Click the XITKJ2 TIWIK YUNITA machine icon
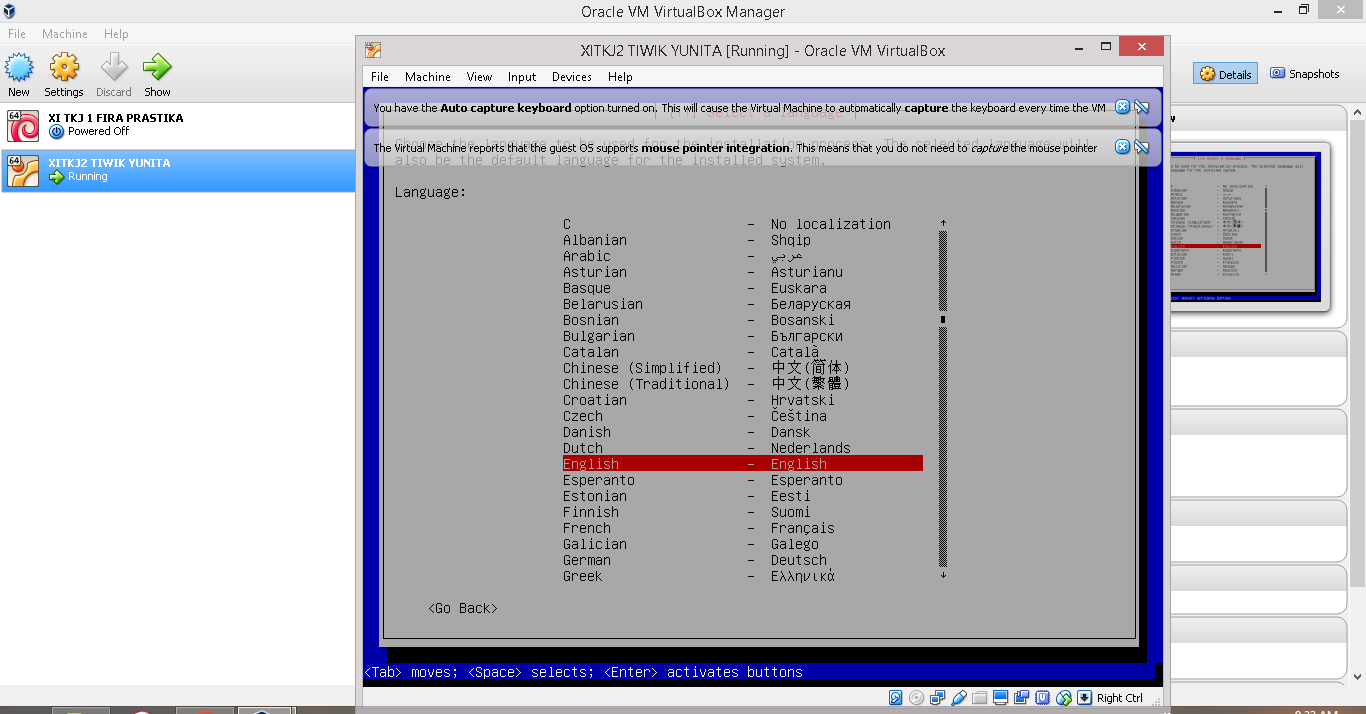1366x714 pixels. coord(23,171)
